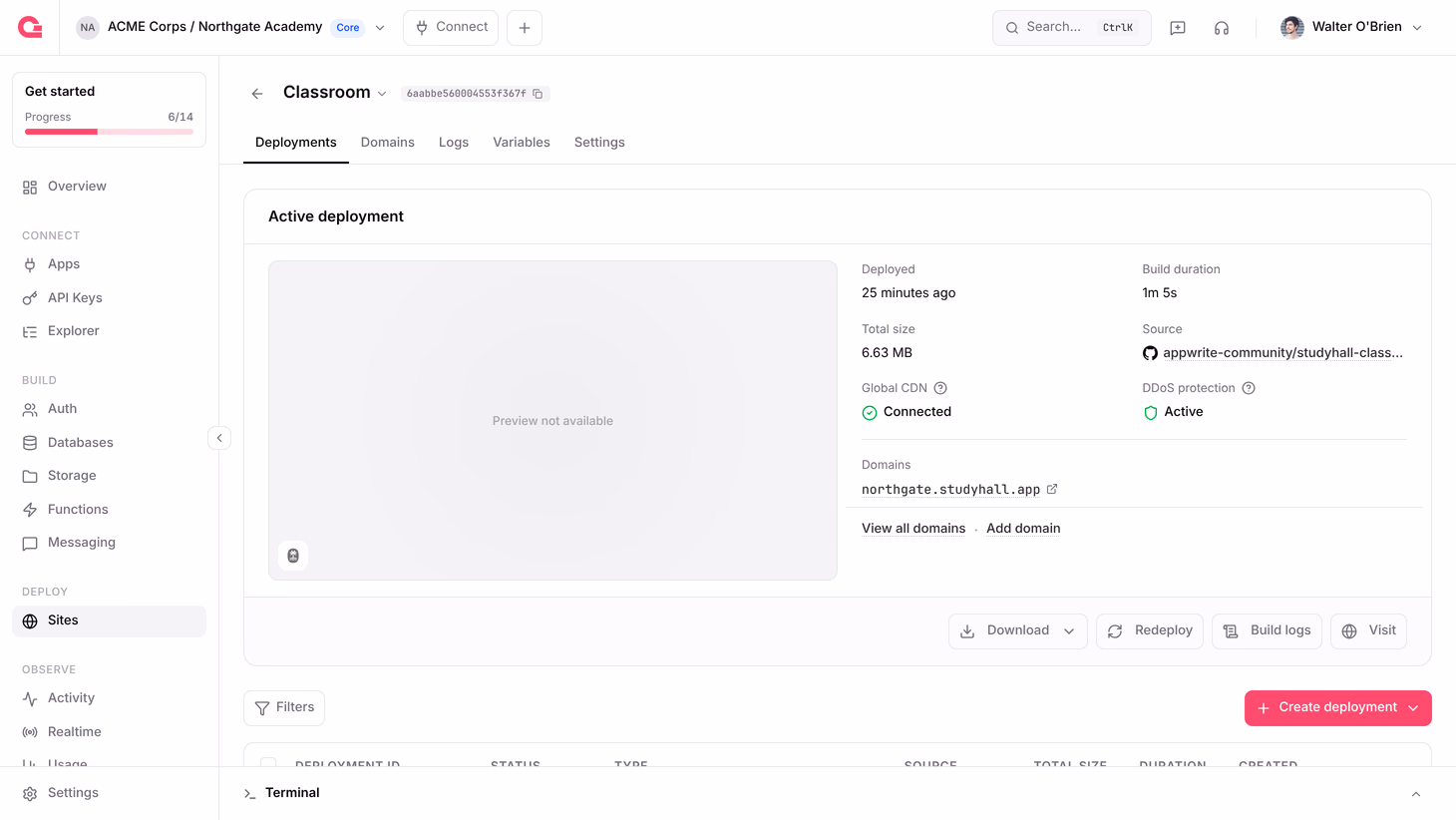1456x820 pixels.
Task: Open Explorer in the sidebar
Action: click(109, 331)
